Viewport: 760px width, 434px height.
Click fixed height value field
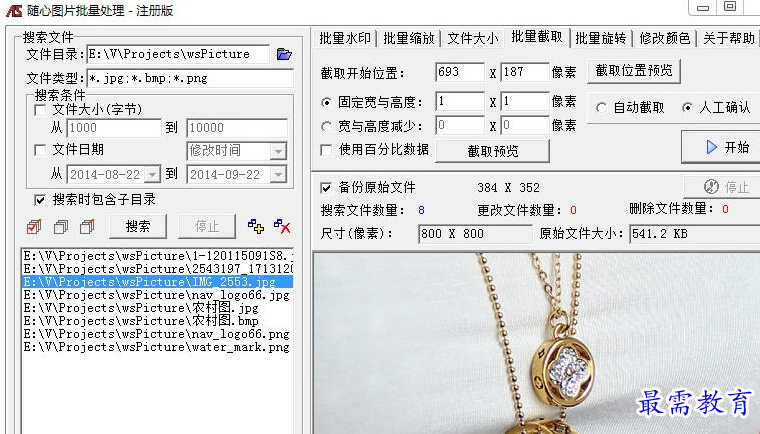(525, 102)
